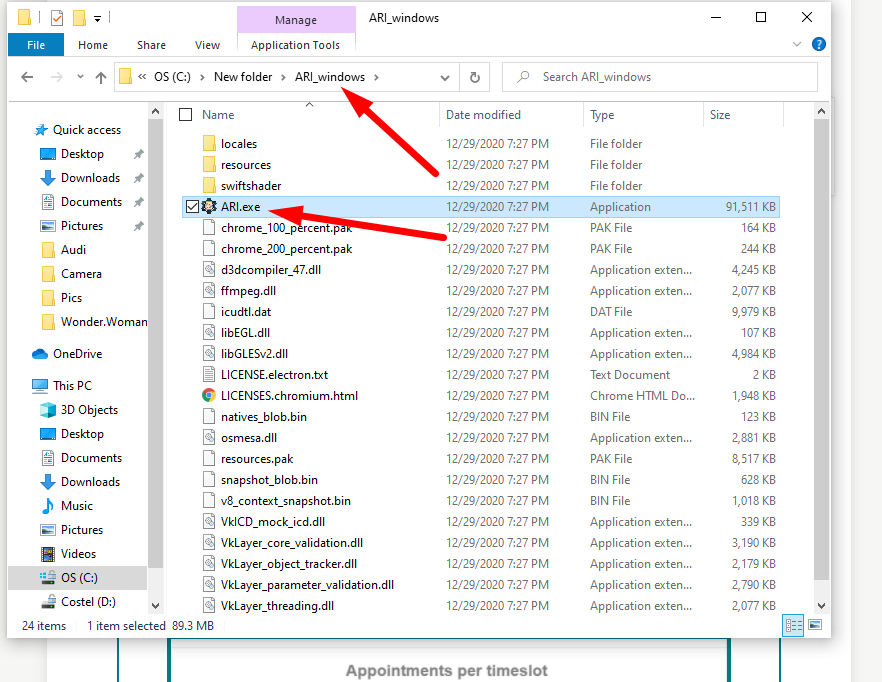Open recent locations dropdown arrow
Viewport: 882px width, 682px height.
[80, 77]
